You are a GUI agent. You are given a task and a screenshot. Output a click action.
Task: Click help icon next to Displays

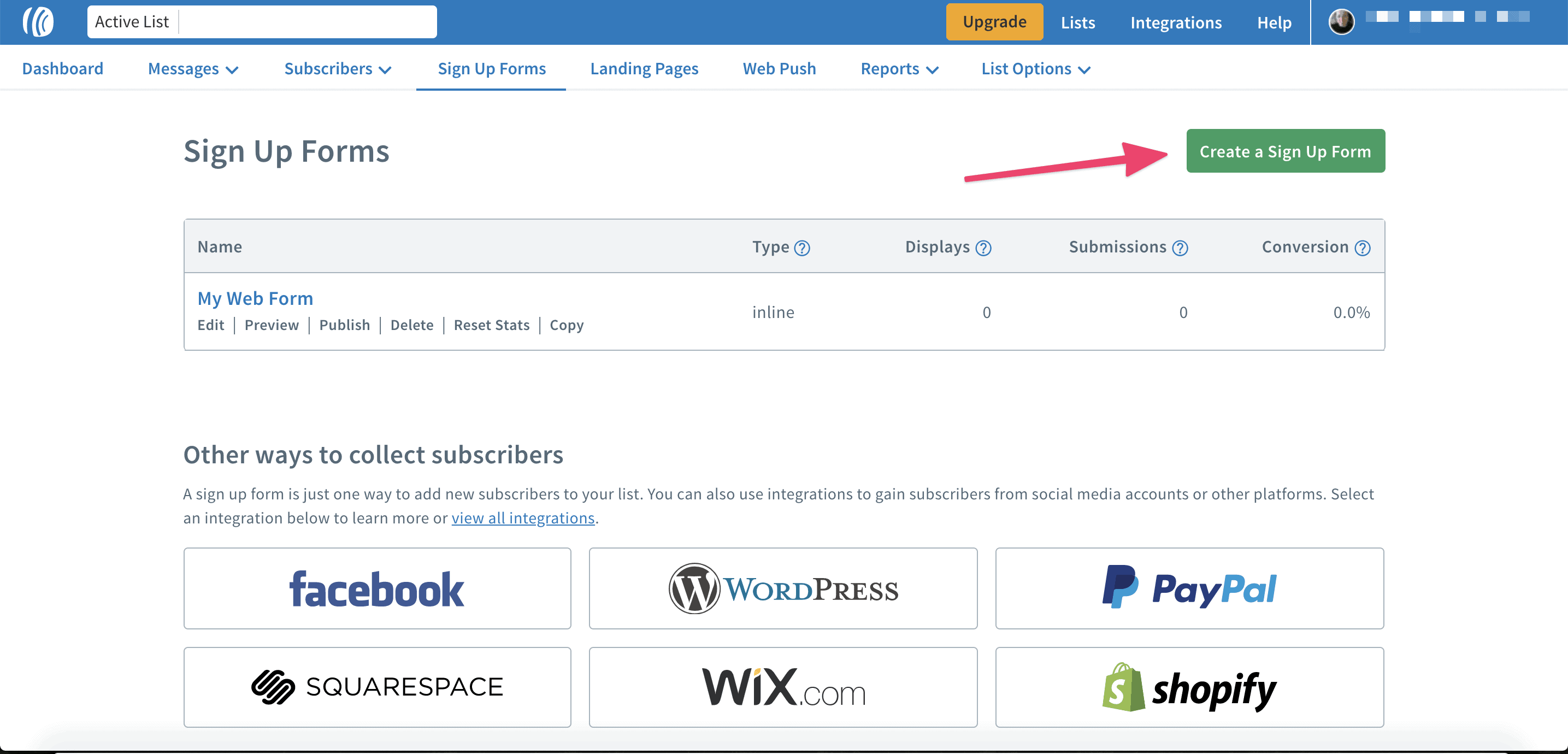click(x=983, y=248)
